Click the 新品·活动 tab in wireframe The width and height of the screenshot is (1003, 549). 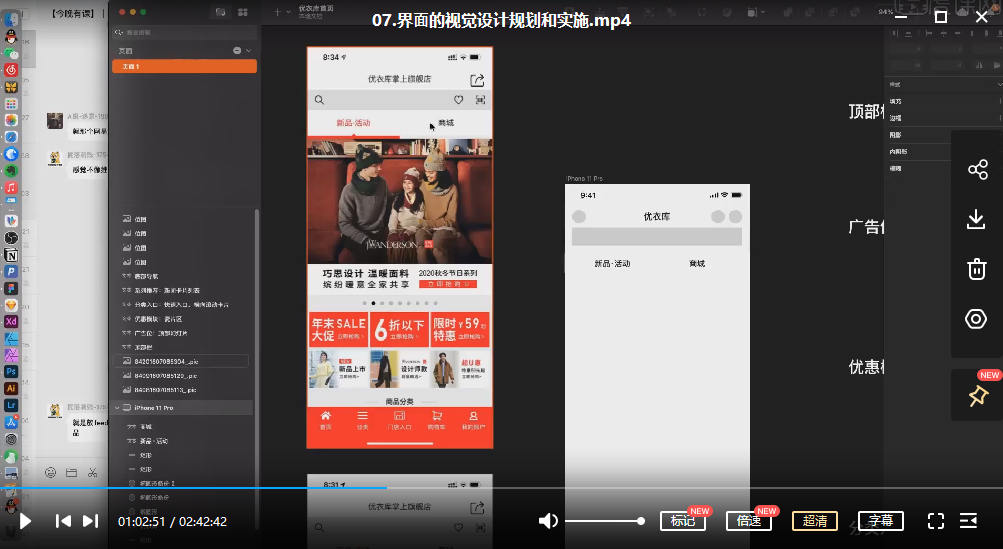coord(612,264)
